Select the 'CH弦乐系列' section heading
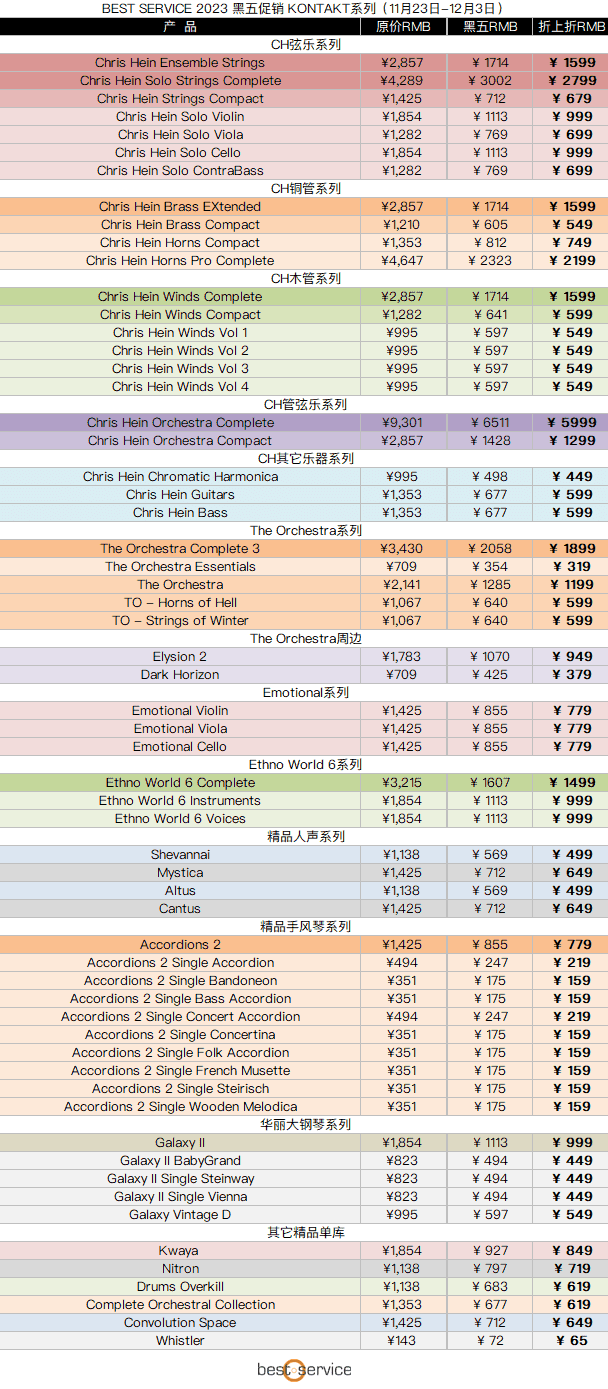The image size is (608, 1389). pos(305,44)
